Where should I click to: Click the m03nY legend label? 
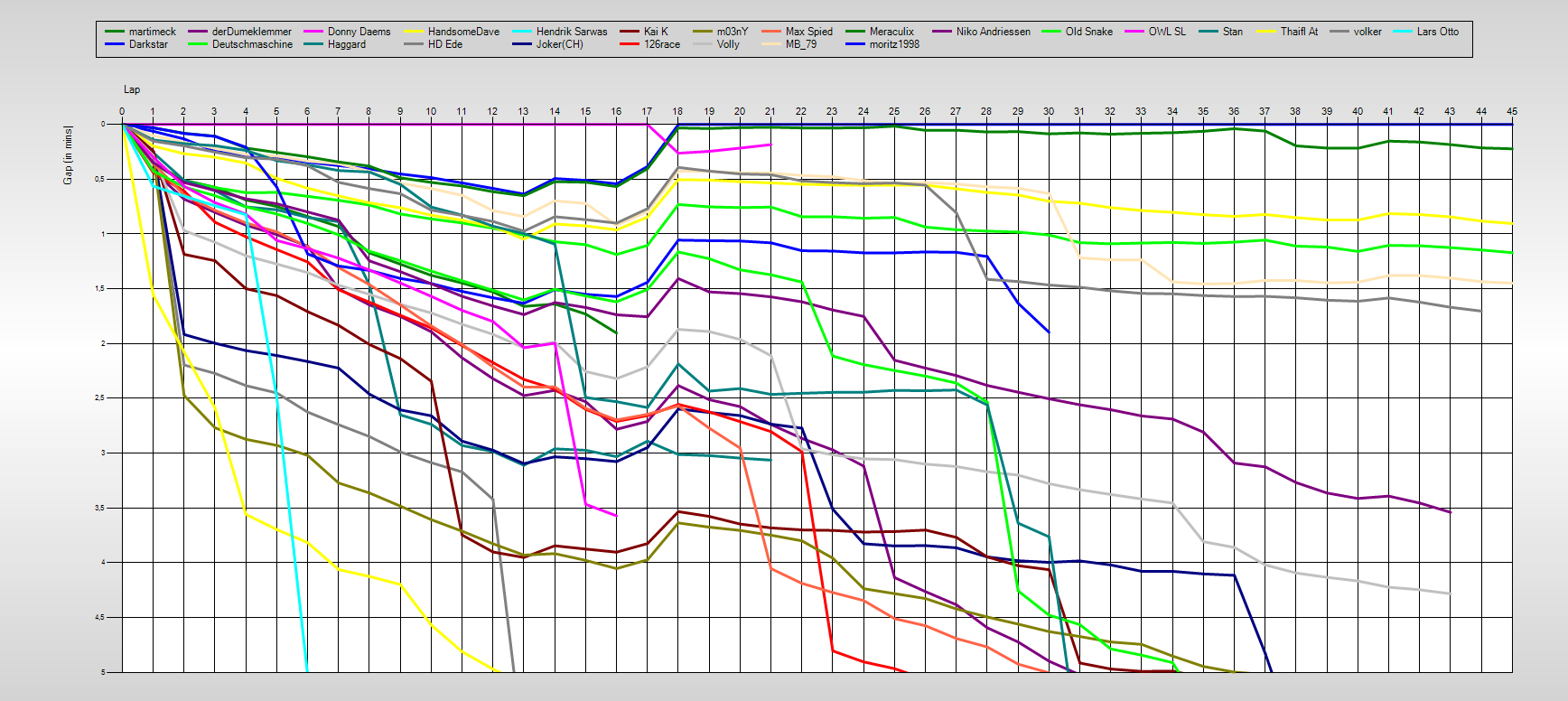[x=733, y=32]
